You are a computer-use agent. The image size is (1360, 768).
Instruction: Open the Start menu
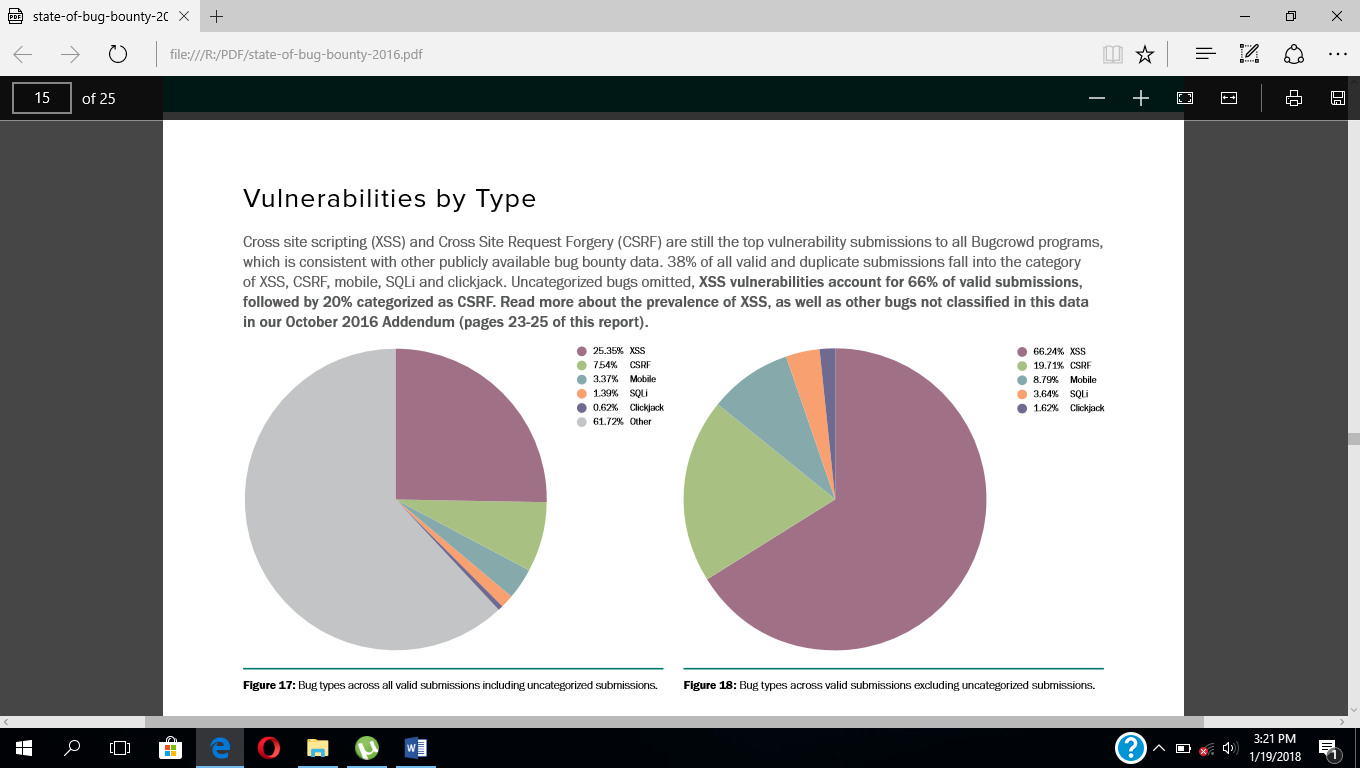[x=20, y=748]
